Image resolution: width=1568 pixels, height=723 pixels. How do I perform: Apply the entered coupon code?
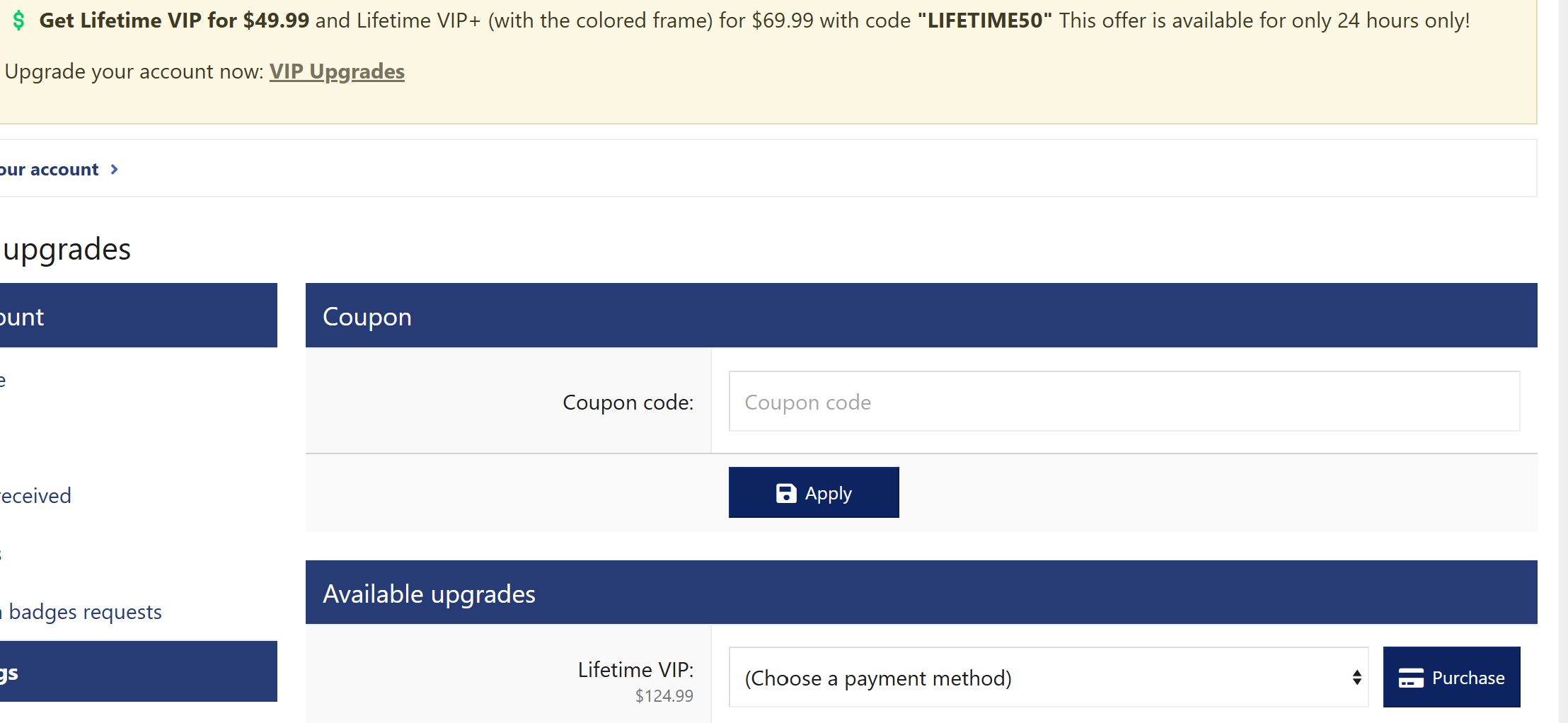(x=813, y=492)
